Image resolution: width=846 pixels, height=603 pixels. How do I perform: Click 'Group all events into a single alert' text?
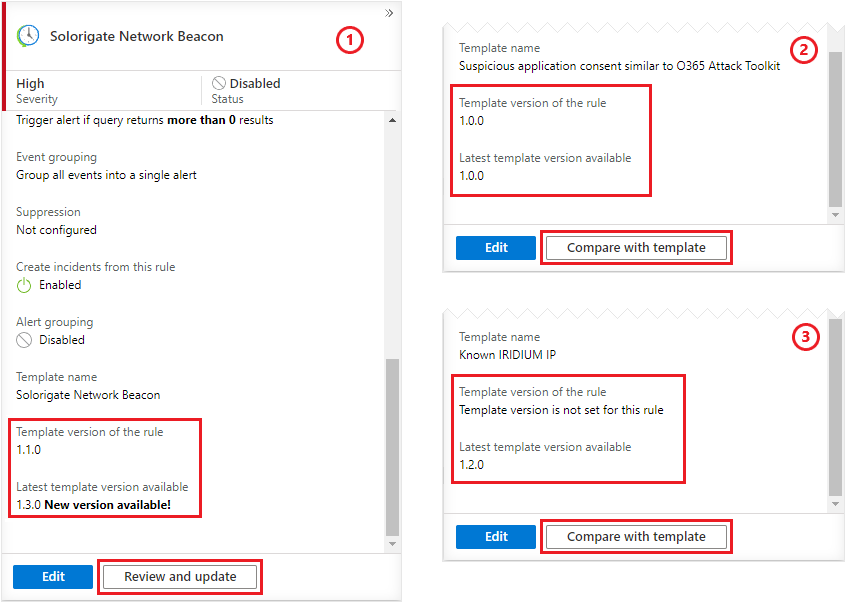(x=106, y=175)
